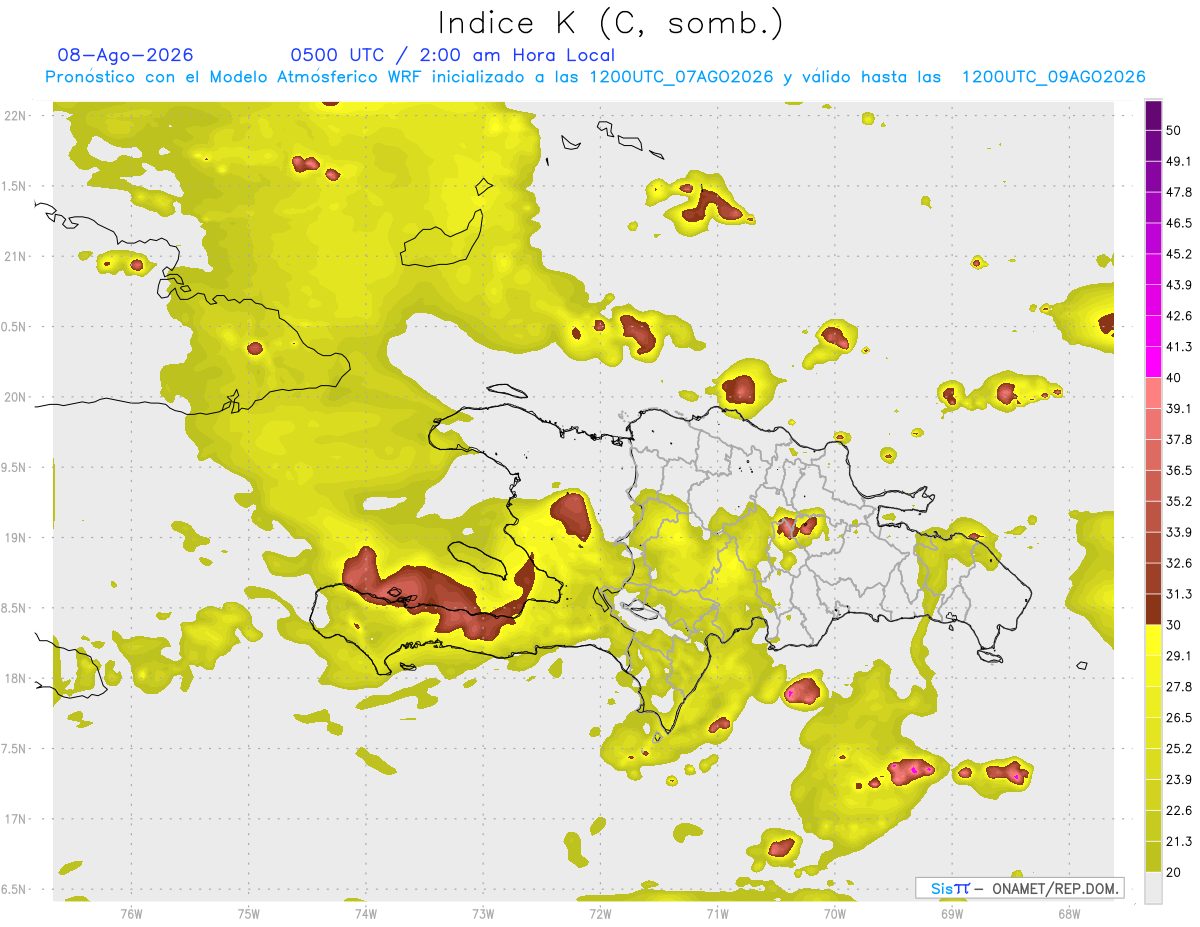1200x927 pixels.
Task: Pick the olive swatch between 21.3 and 20
Action: coord(1153,857)
